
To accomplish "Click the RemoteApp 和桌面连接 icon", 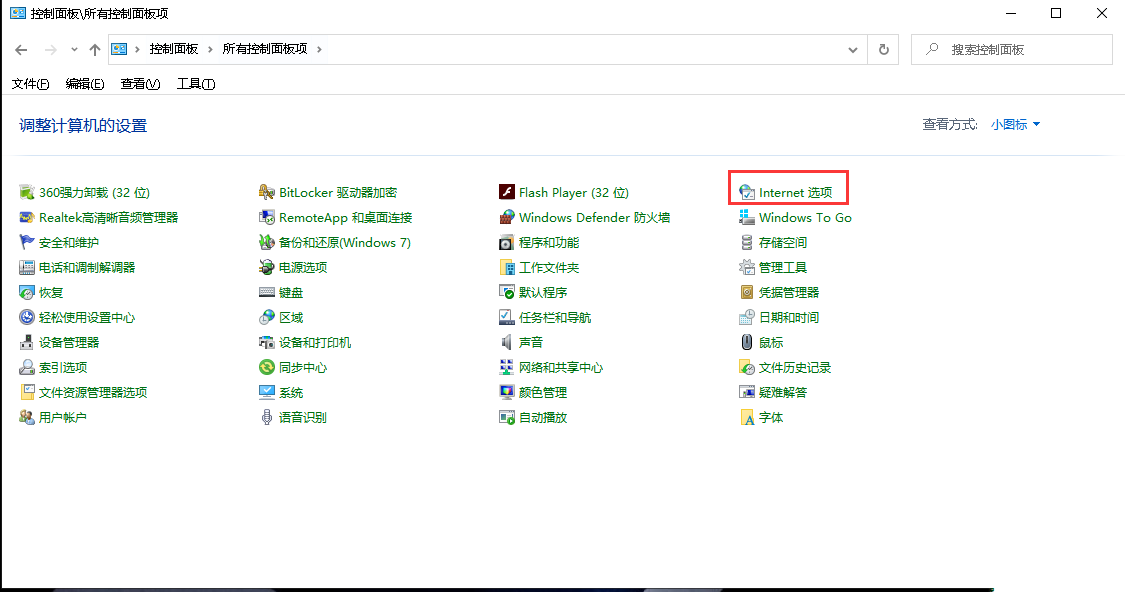I will [x=267, y=217].
